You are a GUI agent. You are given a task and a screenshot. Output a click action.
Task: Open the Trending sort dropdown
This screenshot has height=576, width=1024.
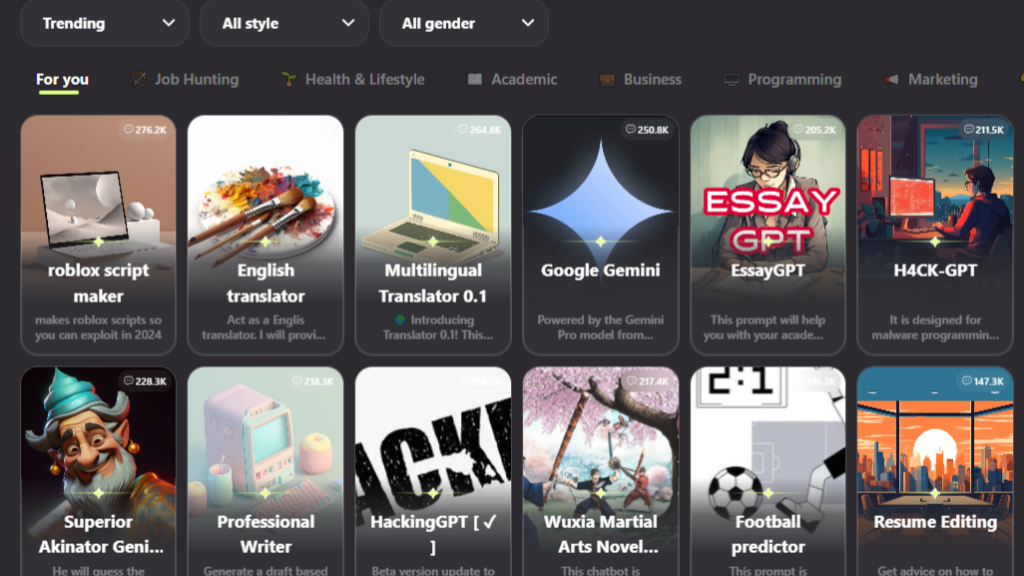click(x=104, y=23)
